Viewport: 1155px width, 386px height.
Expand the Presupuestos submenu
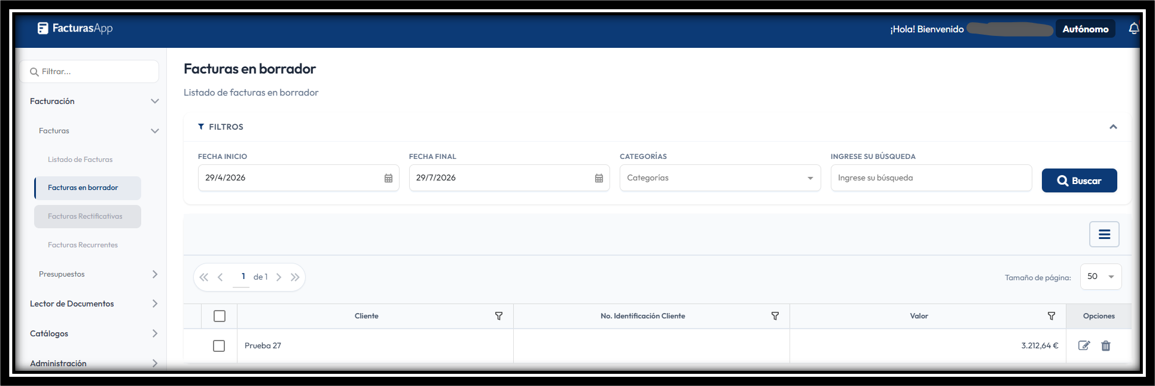point(155,274)
